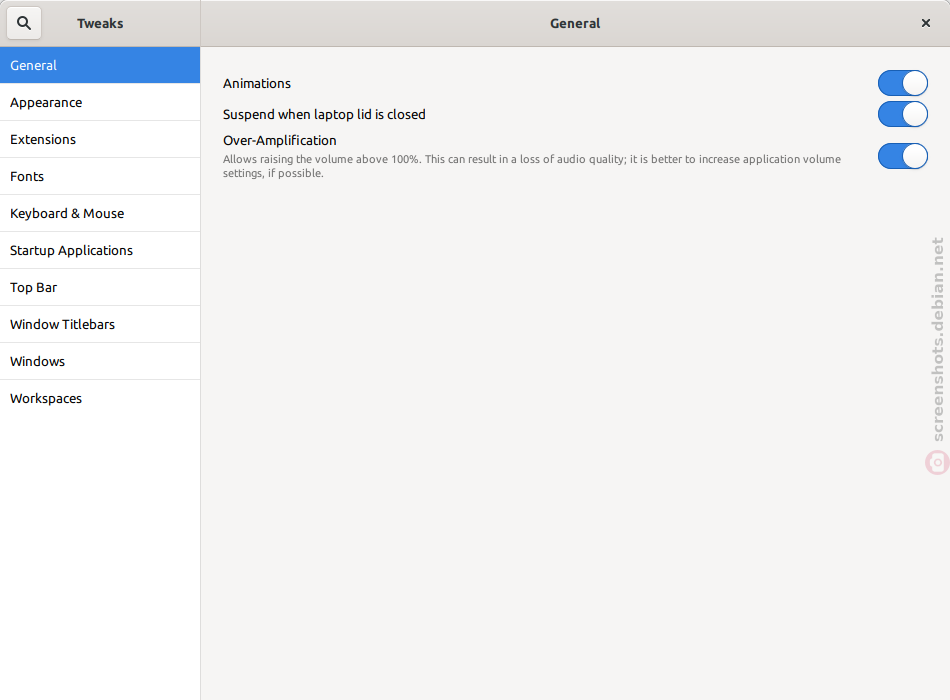Toggle the Over-Amplification switch off
950x700 pixels.
coord(902,156)
